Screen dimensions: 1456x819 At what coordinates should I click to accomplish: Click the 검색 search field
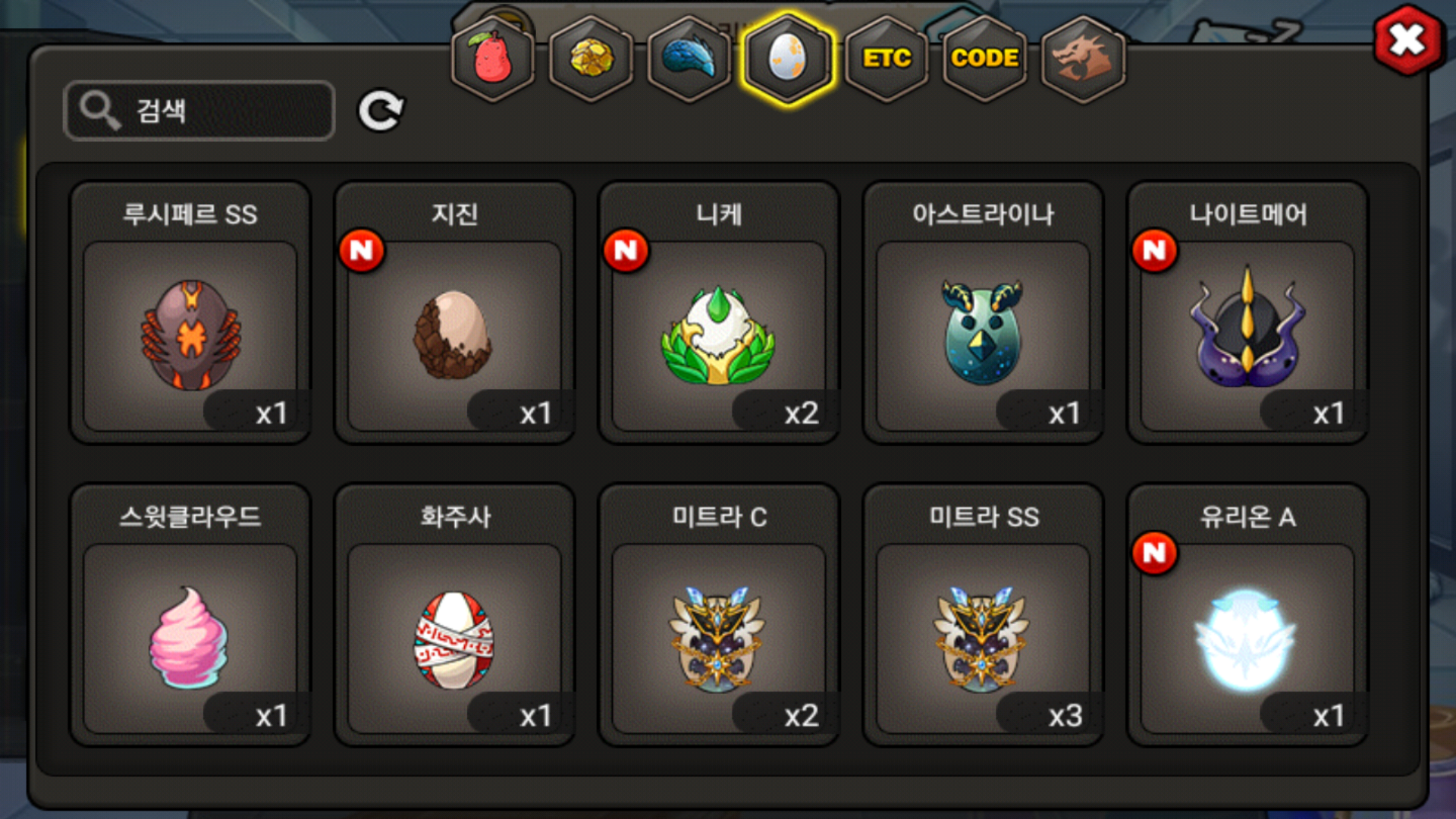[199, 111]
